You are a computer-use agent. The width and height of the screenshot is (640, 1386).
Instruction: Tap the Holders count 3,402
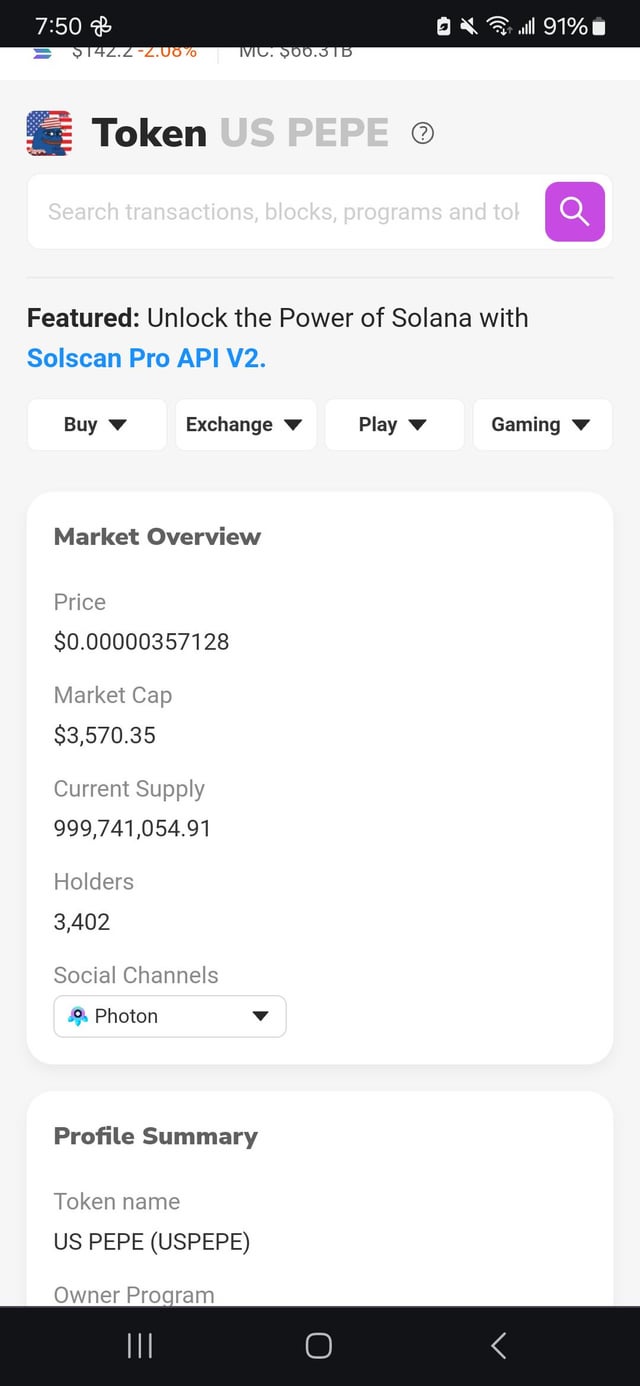click(x=82, y=922)
